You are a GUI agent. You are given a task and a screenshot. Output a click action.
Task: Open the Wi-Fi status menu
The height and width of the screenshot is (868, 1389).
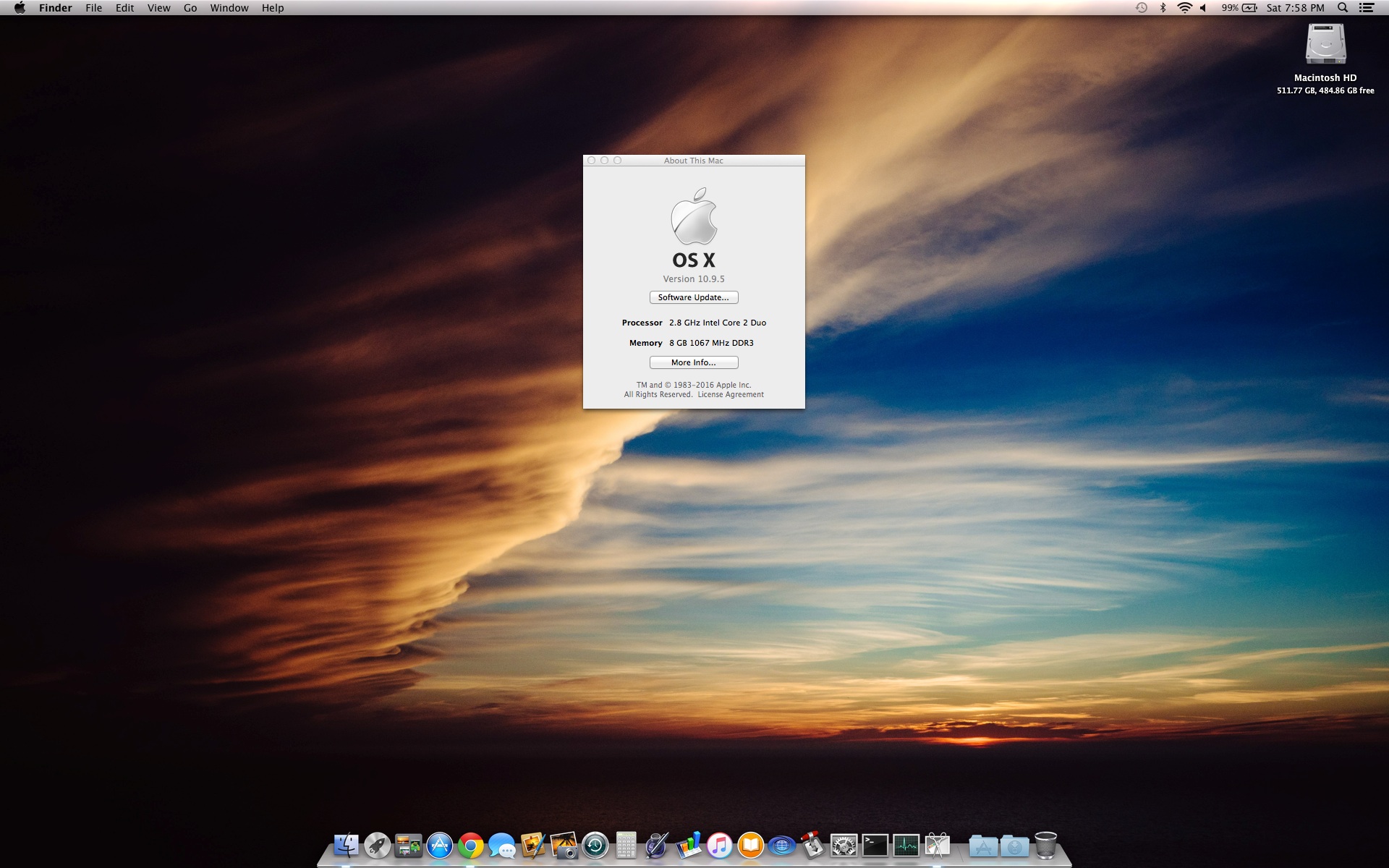[x=1184, y=8]
